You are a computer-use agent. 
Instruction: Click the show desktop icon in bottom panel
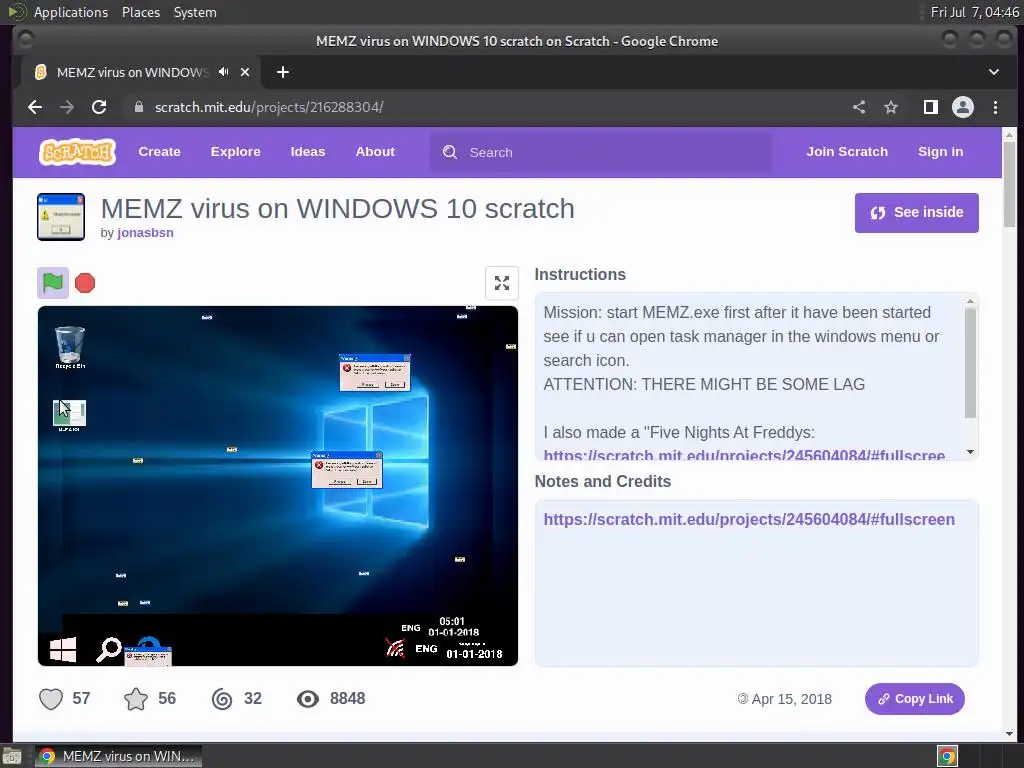(x=12, y=756)
